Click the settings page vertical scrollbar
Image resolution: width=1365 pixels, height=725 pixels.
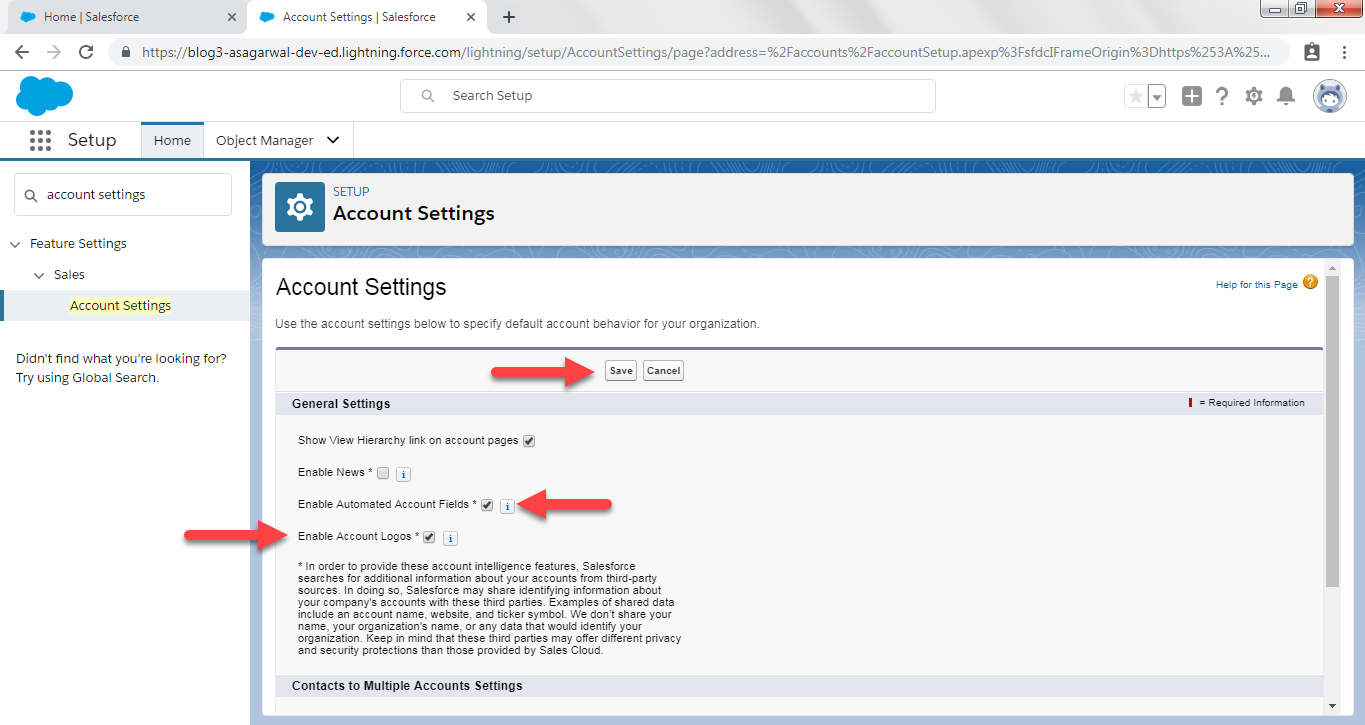pyautogui.click(x=1332, y=430)
